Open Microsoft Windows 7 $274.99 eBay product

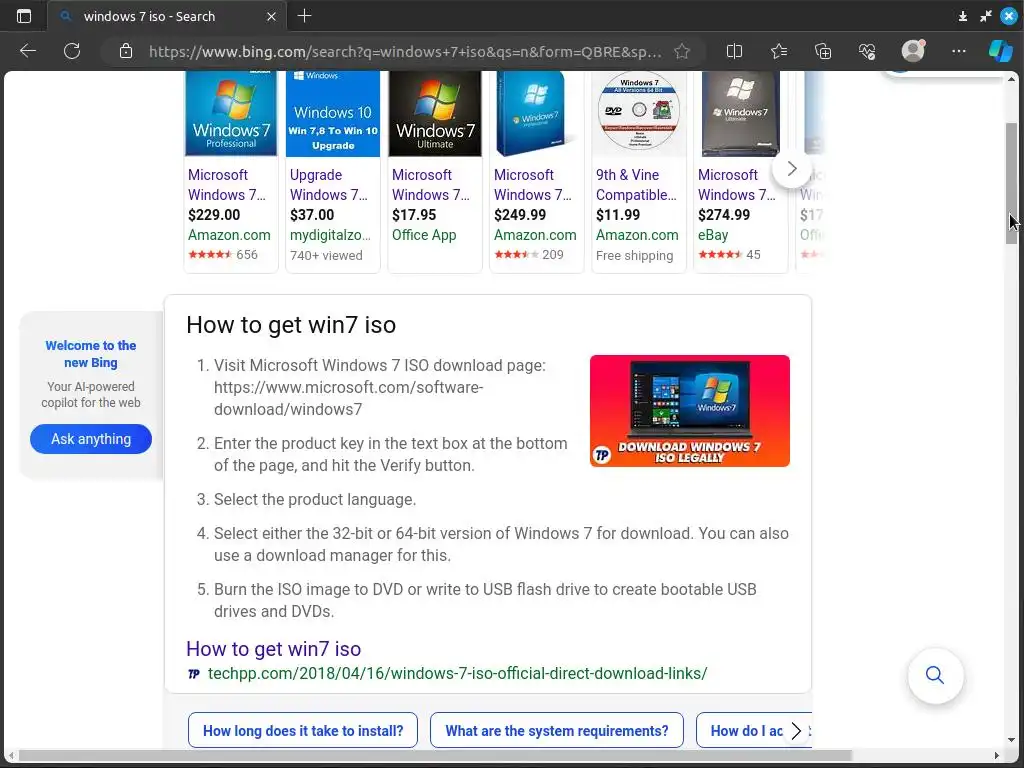pos(737,185)
